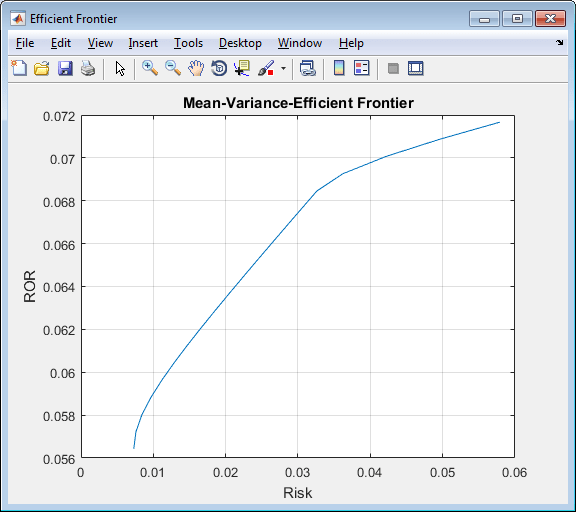This screenshot has width=576, height=512.
Task: Insert a legend via toolbar icon
Action: [361, 68]
